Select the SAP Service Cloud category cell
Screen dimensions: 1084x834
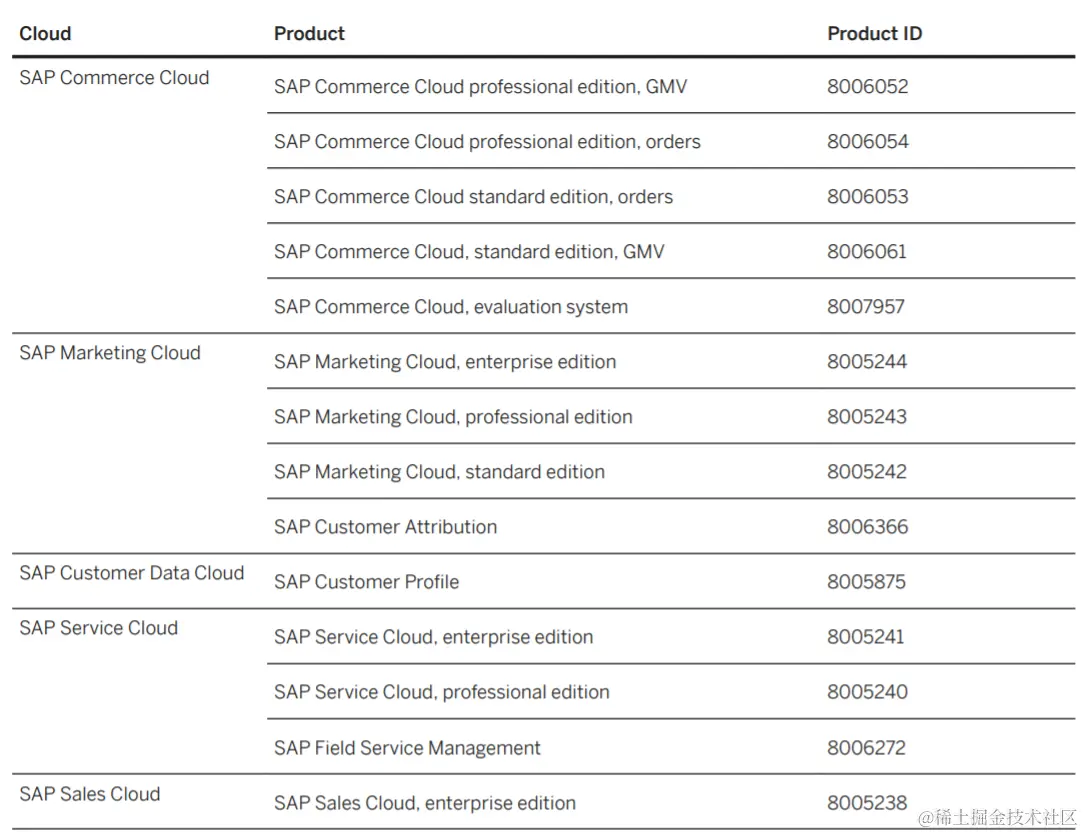click(98, 628)
